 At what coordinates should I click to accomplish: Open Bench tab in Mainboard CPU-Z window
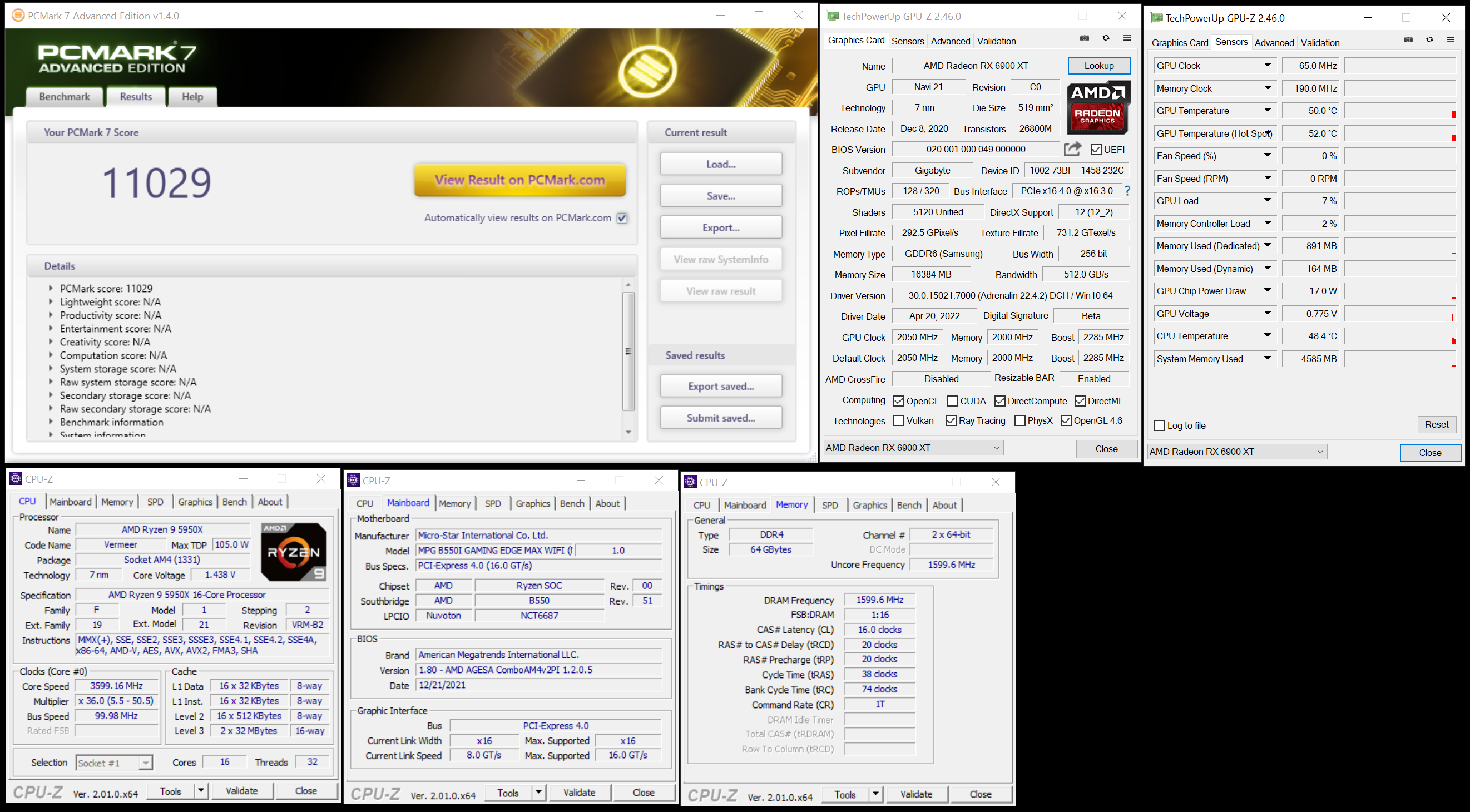572,503
